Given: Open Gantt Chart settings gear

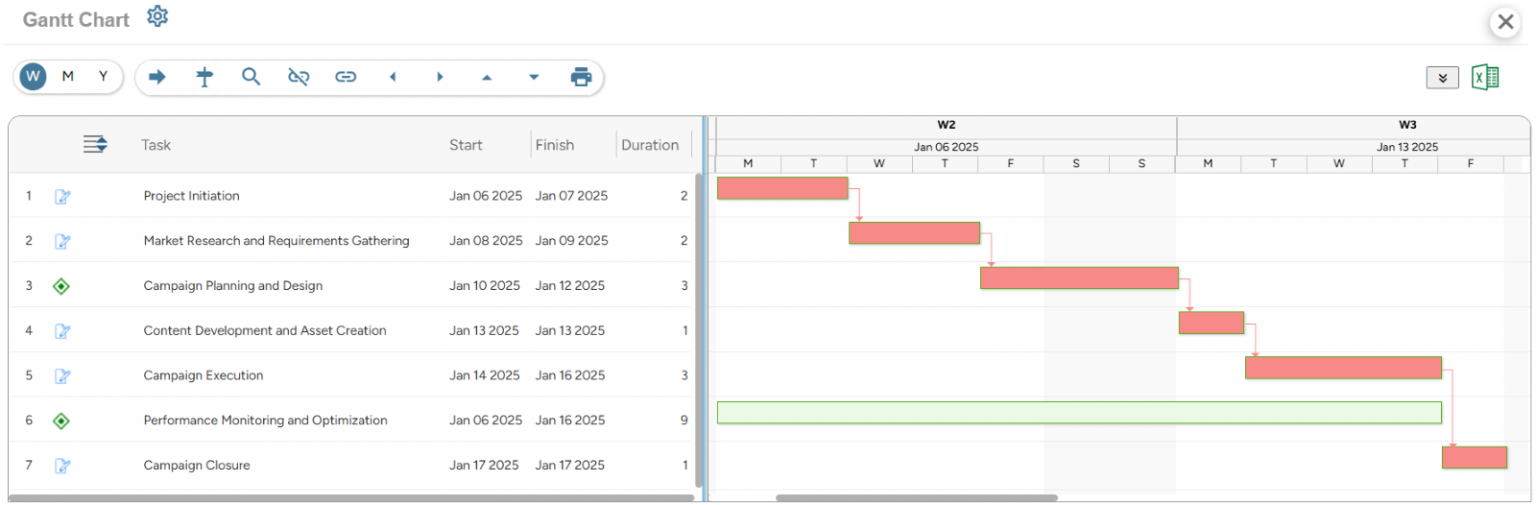Looking at the screenshot, I should click(x=158, y=17).
